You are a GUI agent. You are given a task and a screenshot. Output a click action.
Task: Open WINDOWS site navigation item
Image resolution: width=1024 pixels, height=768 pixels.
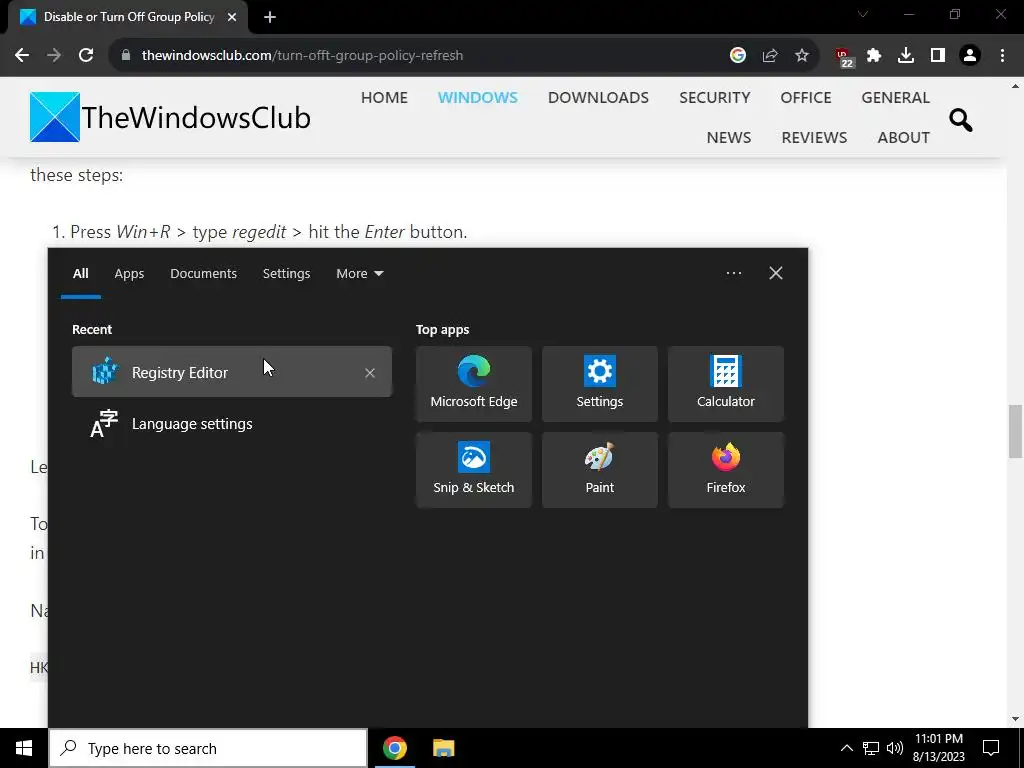pos(477,97)
